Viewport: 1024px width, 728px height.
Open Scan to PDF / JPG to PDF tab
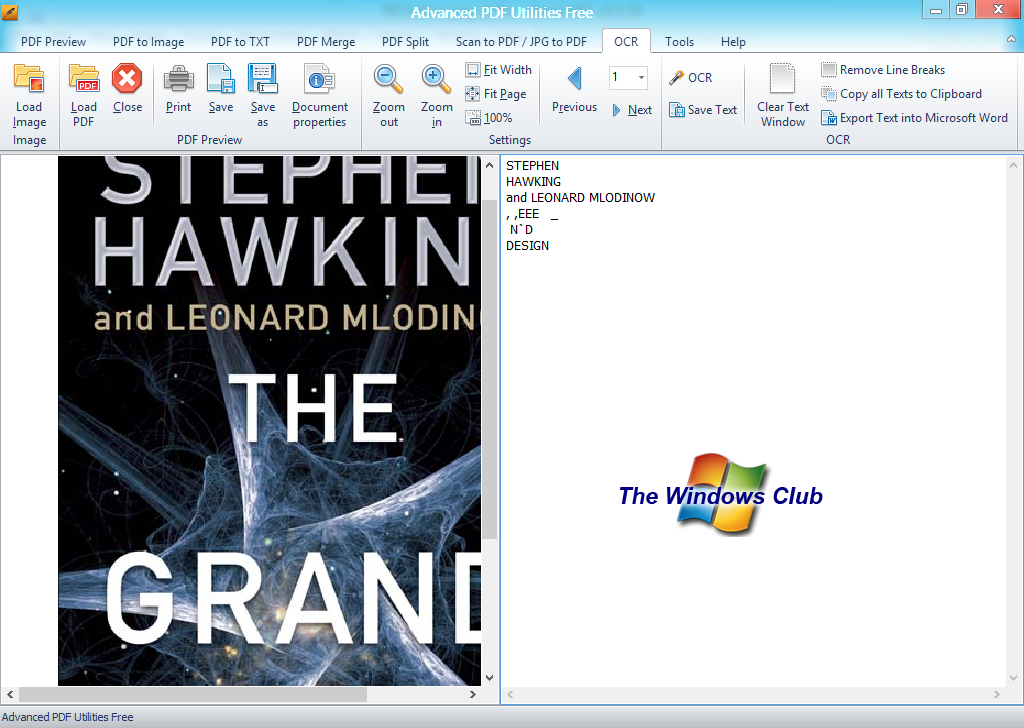[521, 42]
